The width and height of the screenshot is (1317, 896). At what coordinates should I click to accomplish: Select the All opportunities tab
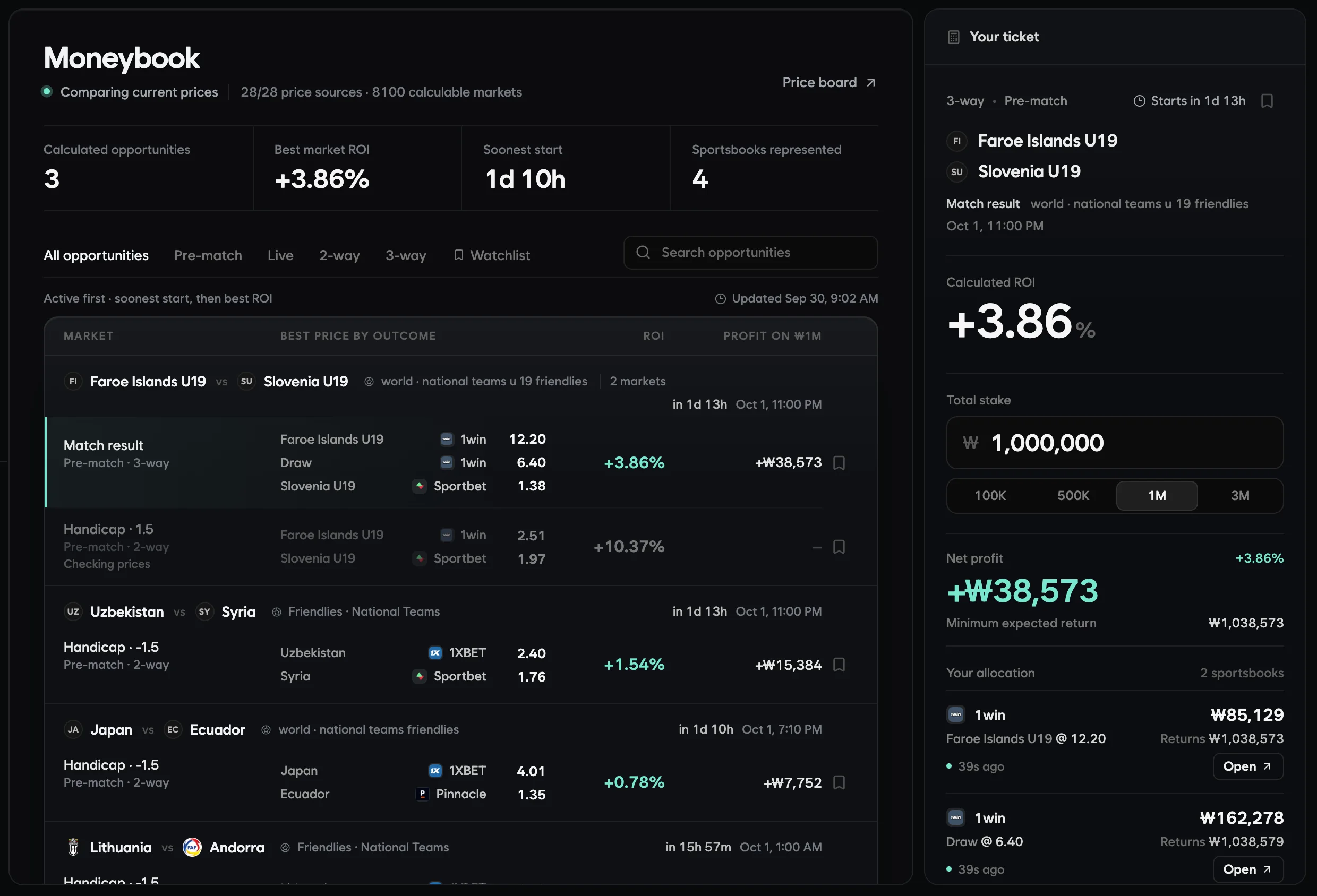tap(96, 255)
